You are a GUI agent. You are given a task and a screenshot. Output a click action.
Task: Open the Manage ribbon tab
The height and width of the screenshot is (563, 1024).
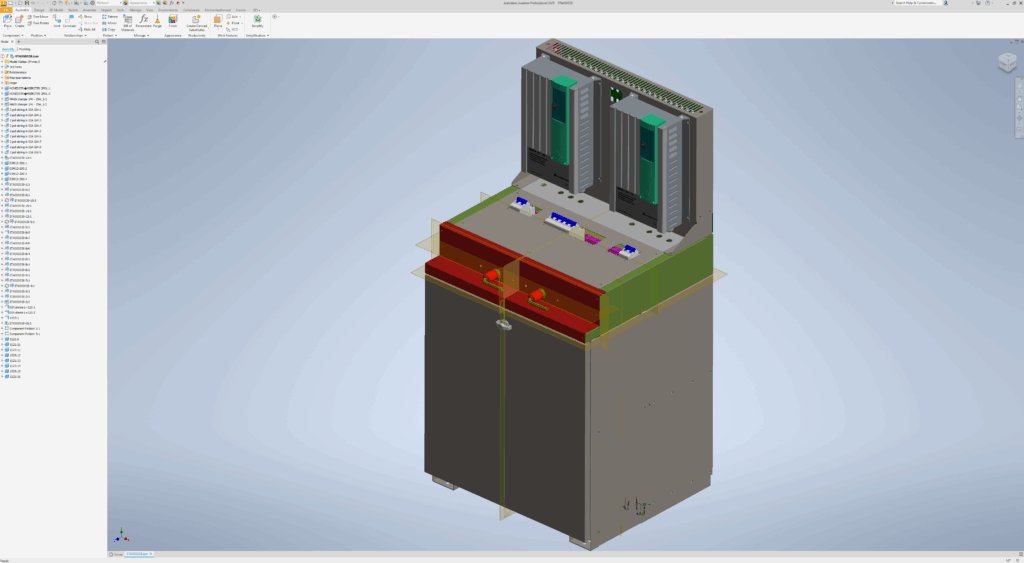click(x=135, y=9)
